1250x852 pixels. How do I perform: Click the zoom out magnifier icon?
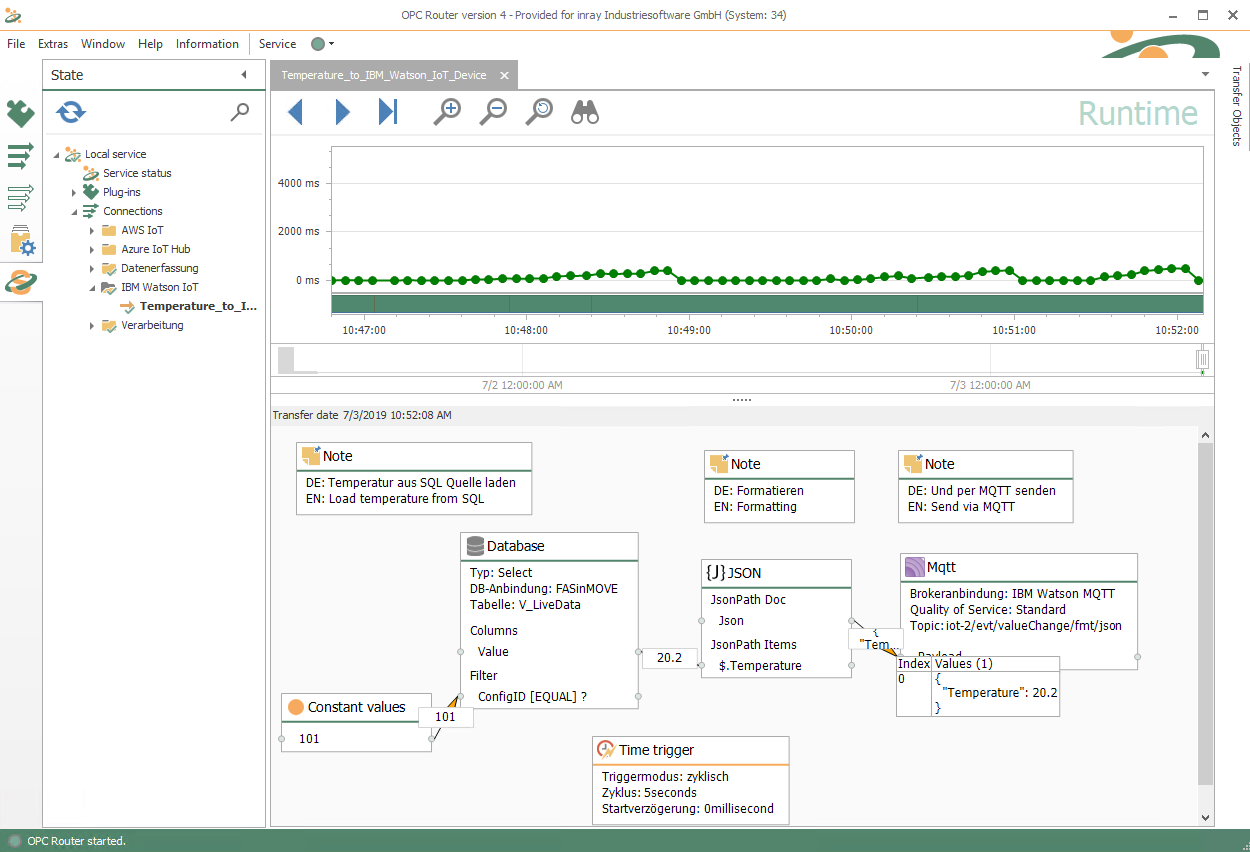point(492,112)
